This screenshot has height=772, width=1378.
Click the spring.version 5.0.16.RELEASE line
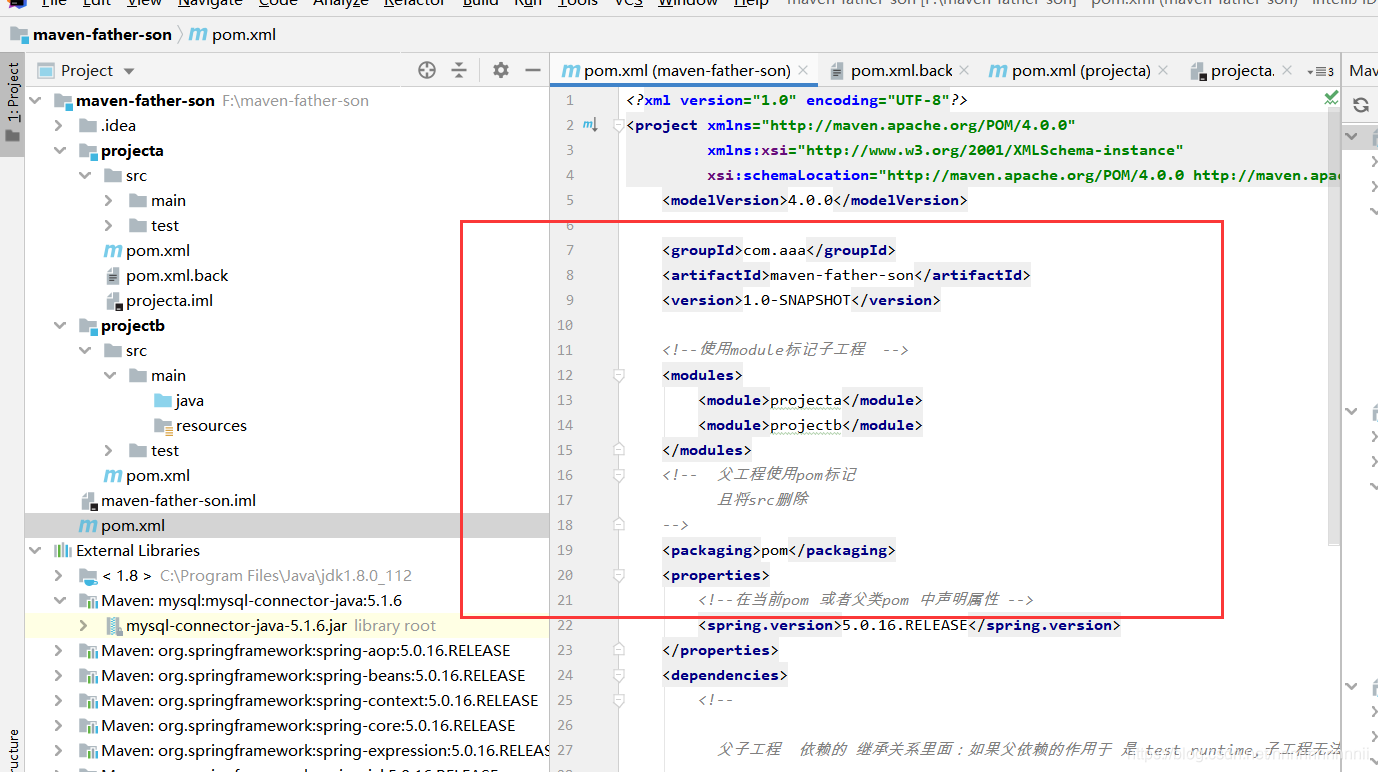pos(909,625)
